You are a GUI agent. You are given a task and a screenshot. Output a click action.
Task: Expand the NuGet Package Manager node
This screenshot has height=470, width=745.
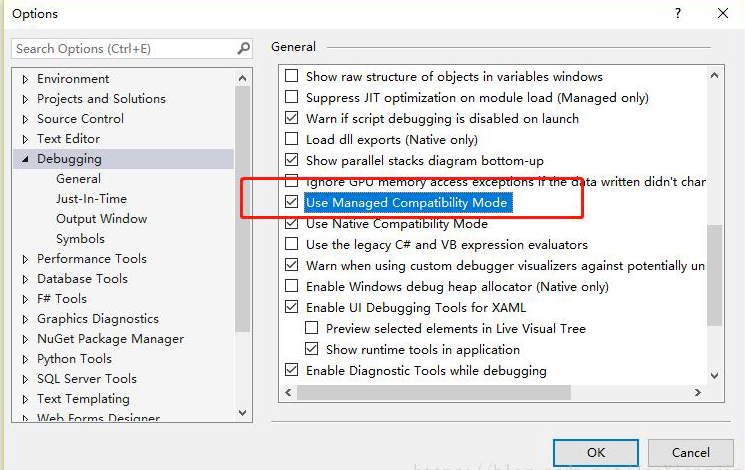coord(25,339)
